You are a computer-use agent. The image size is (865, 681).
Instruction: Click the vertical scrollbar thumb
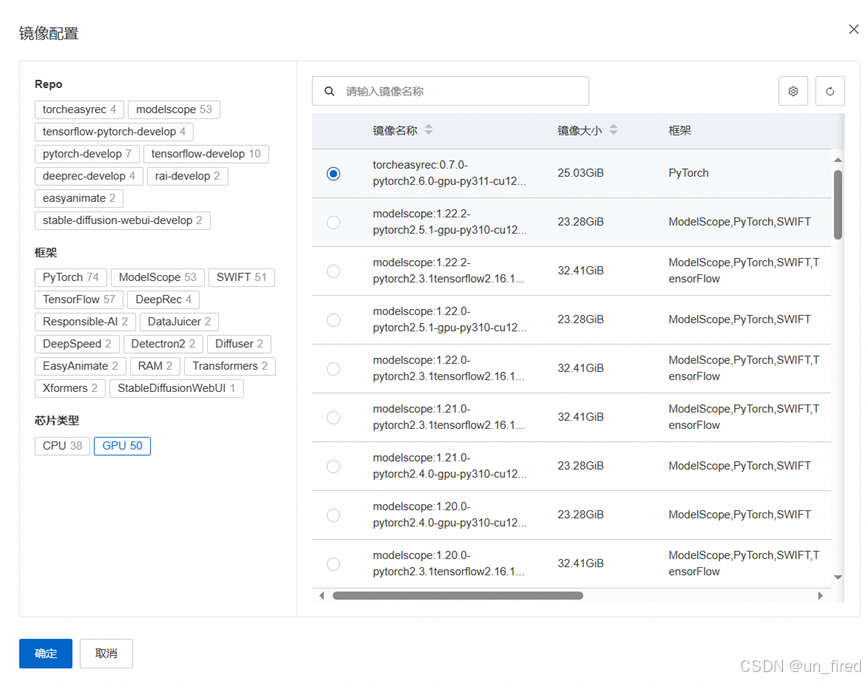(x=838, y=205)
